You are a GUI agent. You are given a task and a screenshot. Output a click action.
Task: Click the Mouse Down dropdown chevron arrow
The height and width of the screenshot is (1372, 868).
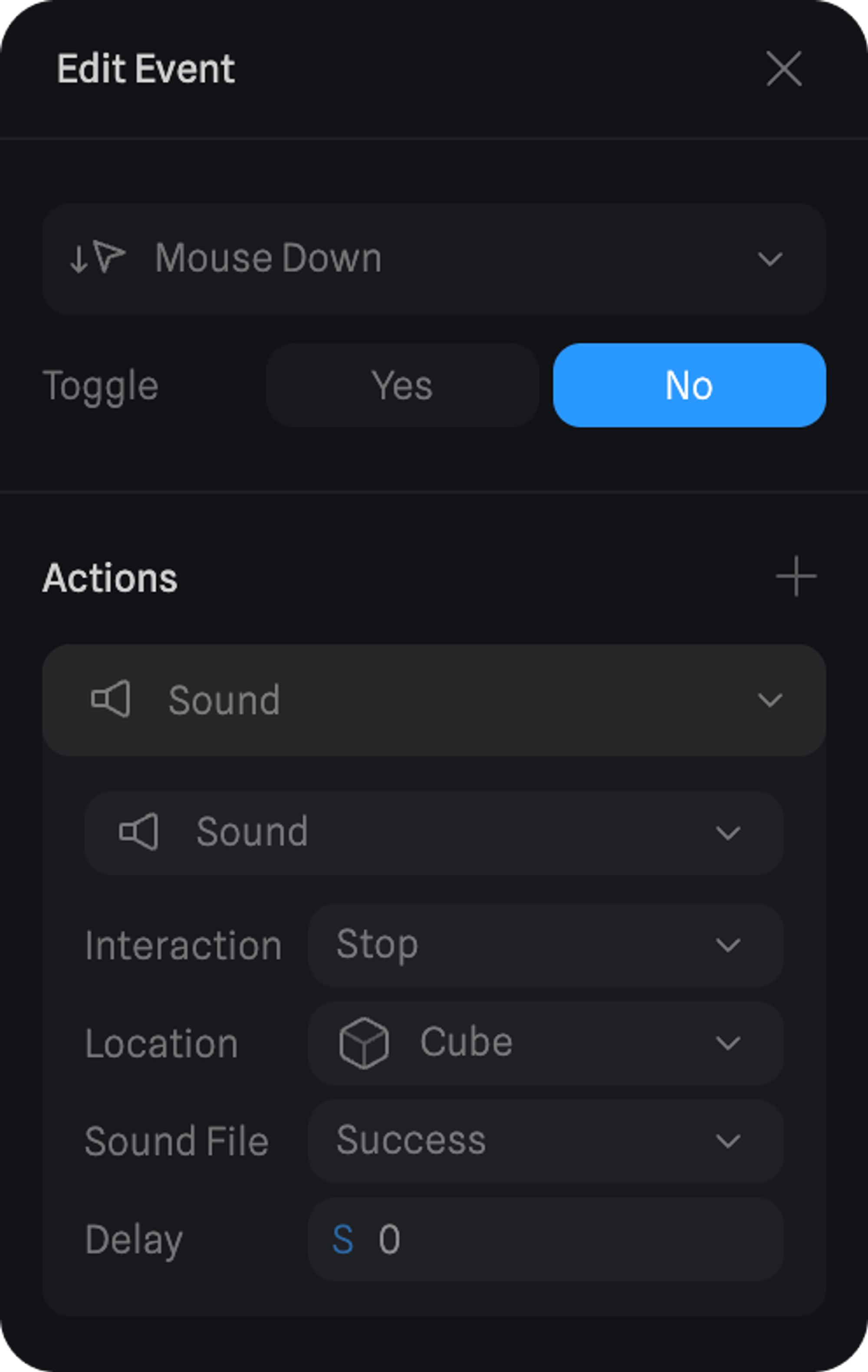(769, 259)
